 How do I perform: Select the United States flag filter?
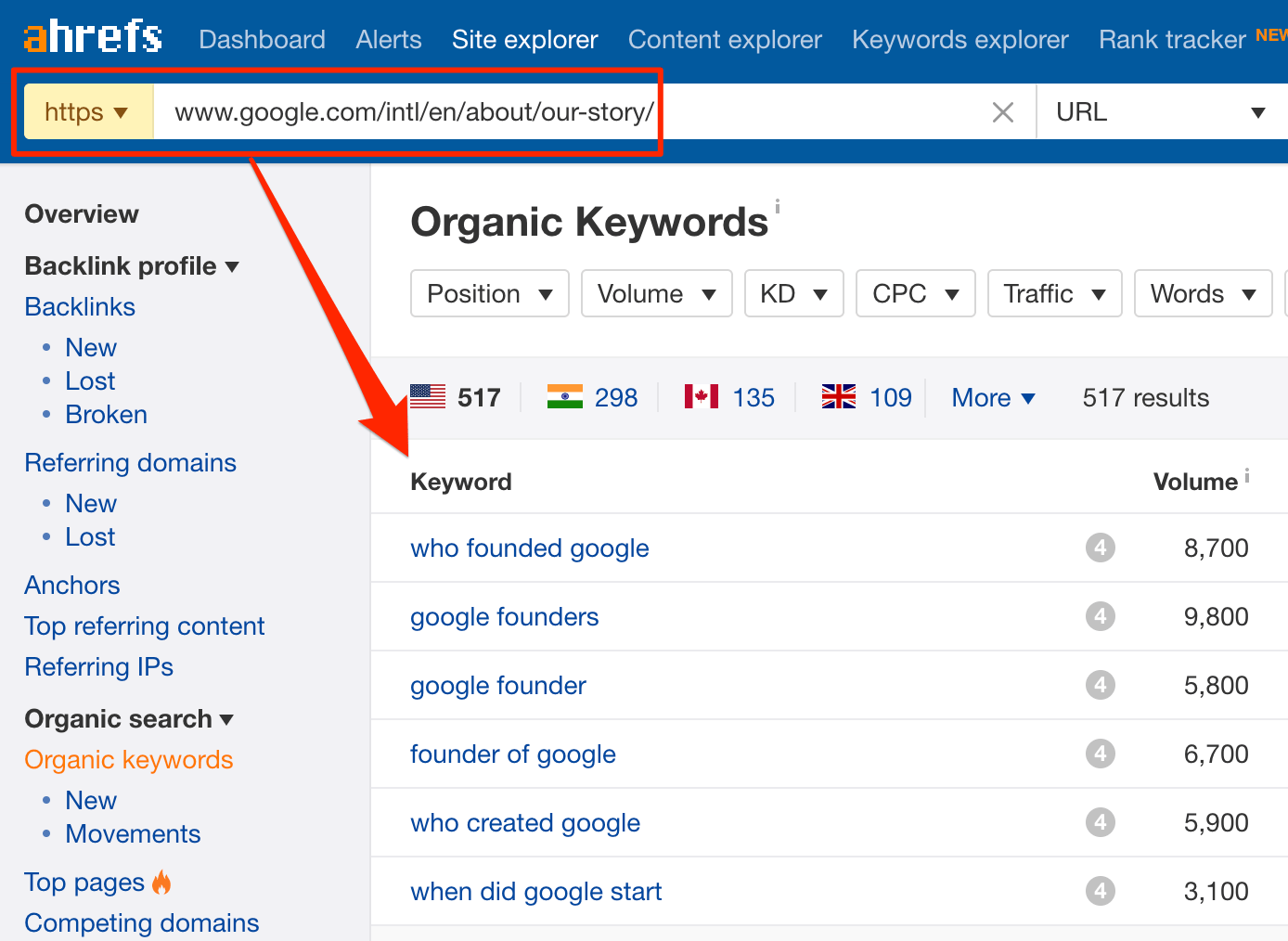pyautogui.click(x=429, y=397)
